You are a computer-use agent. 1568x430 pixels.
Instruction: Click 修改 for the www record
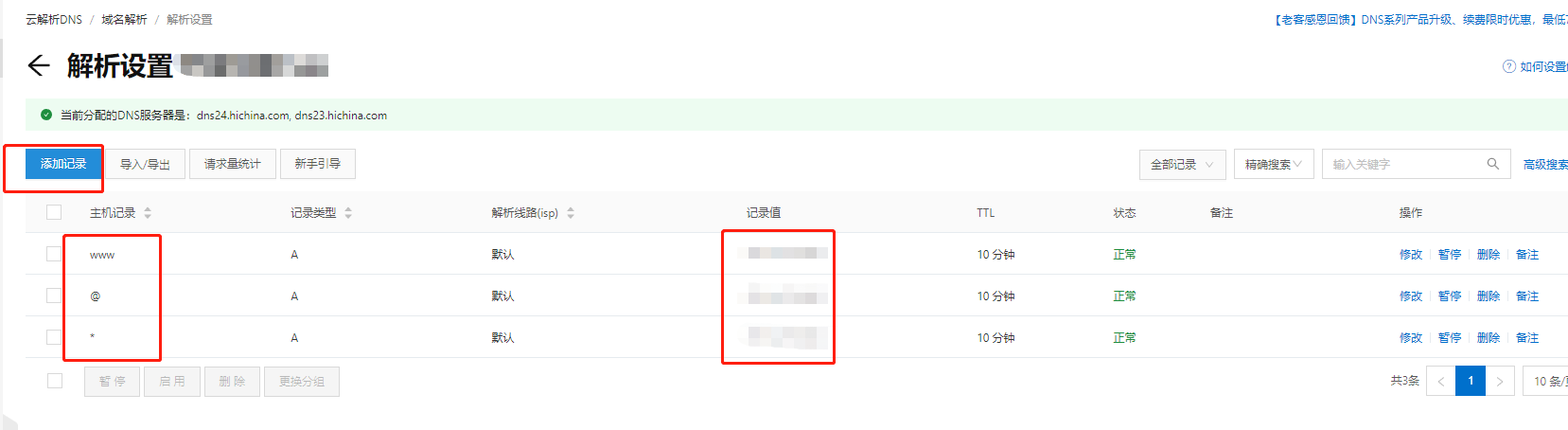(1410, 255)
